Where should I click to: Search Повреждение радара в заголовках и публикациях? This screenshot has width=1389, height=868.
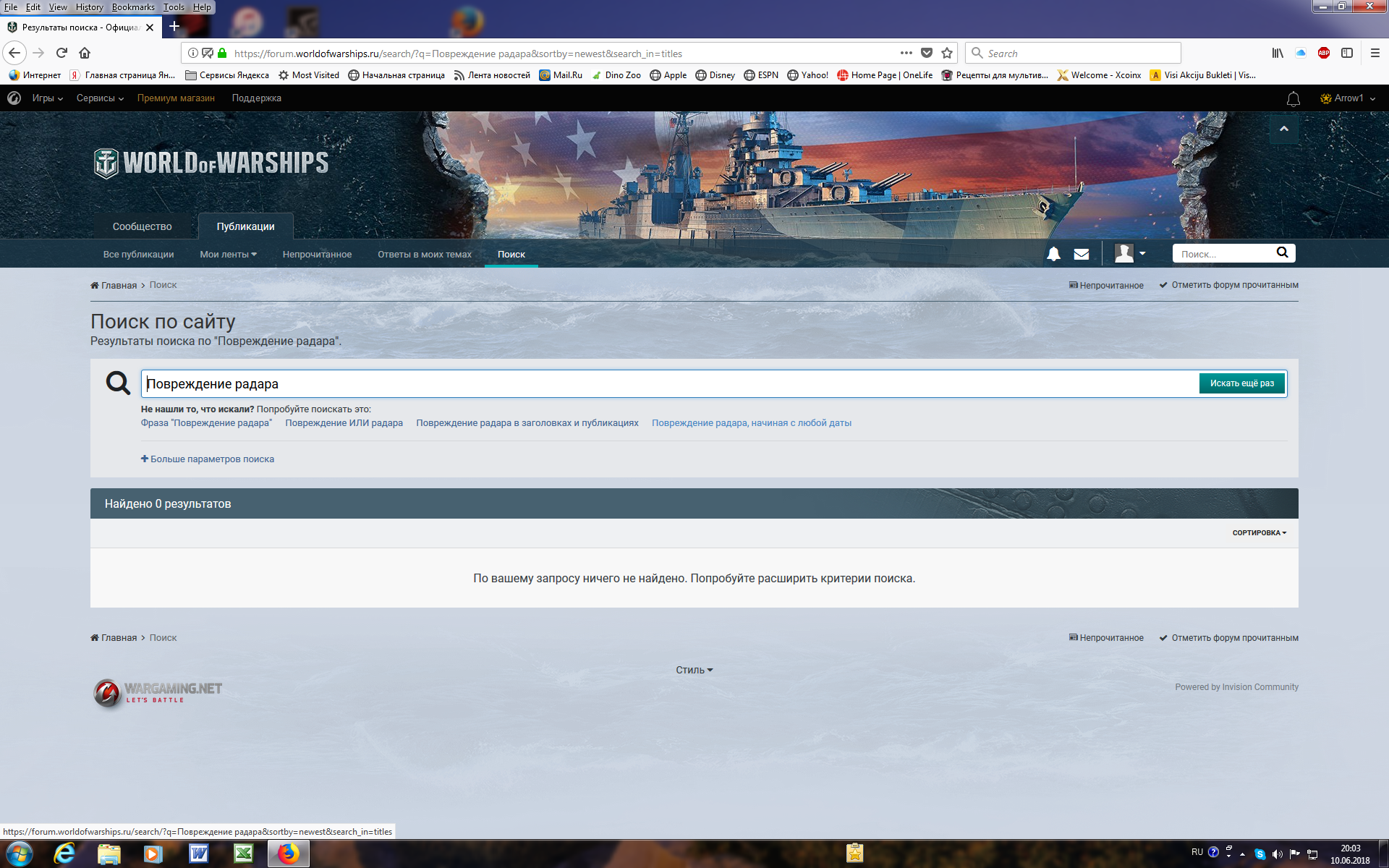(x=527, y=422)
